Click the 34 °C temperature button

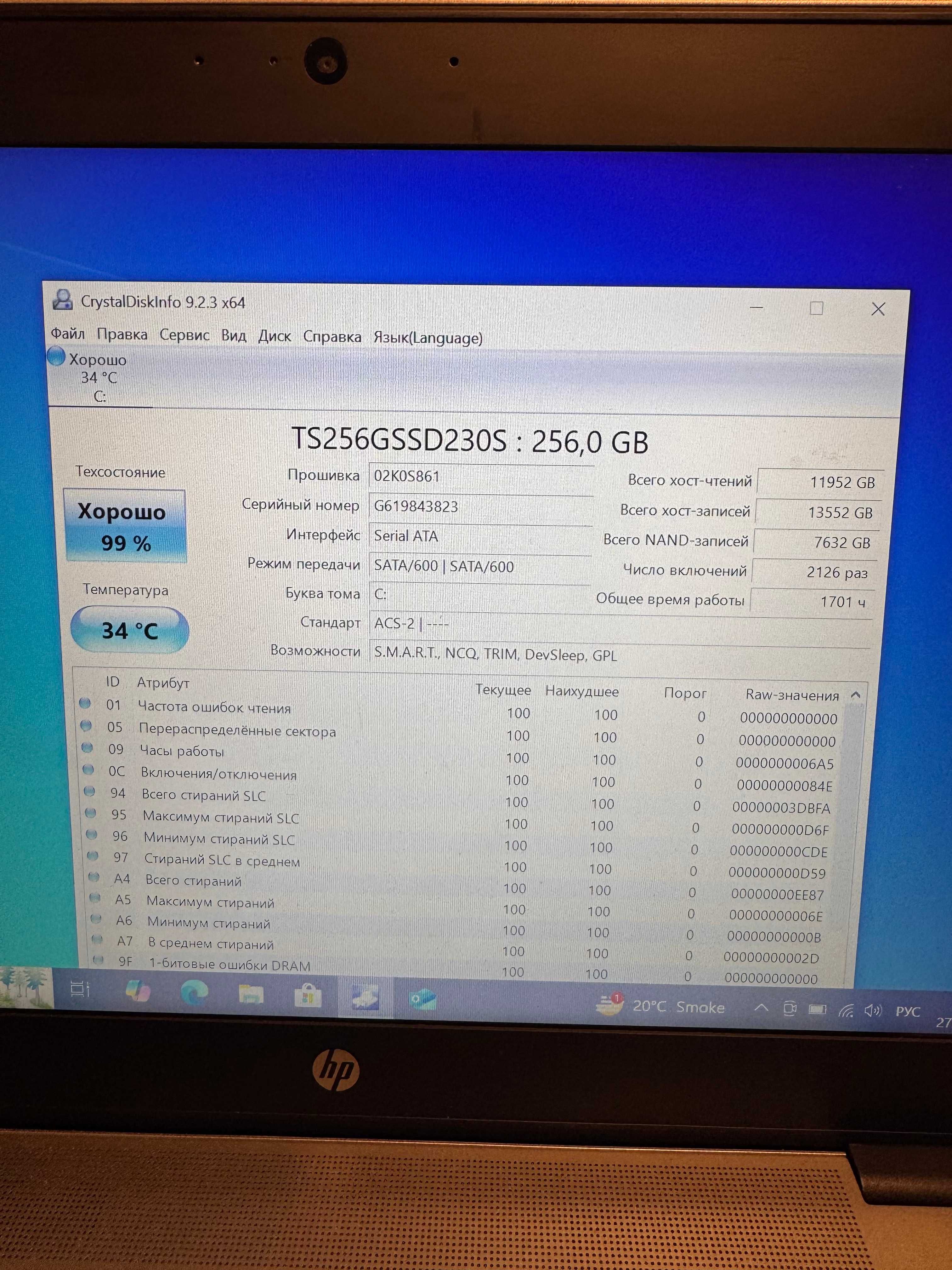130,630
